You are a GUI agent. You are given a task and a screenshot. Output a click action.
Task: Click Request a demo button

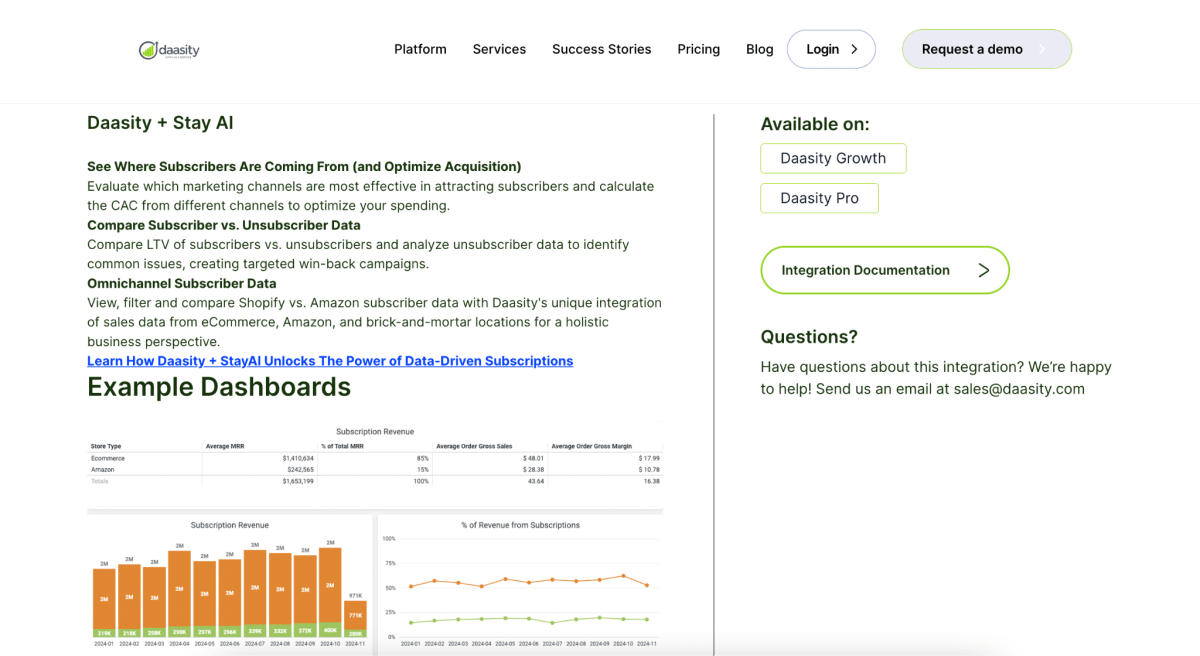click(x=986, y=49)
